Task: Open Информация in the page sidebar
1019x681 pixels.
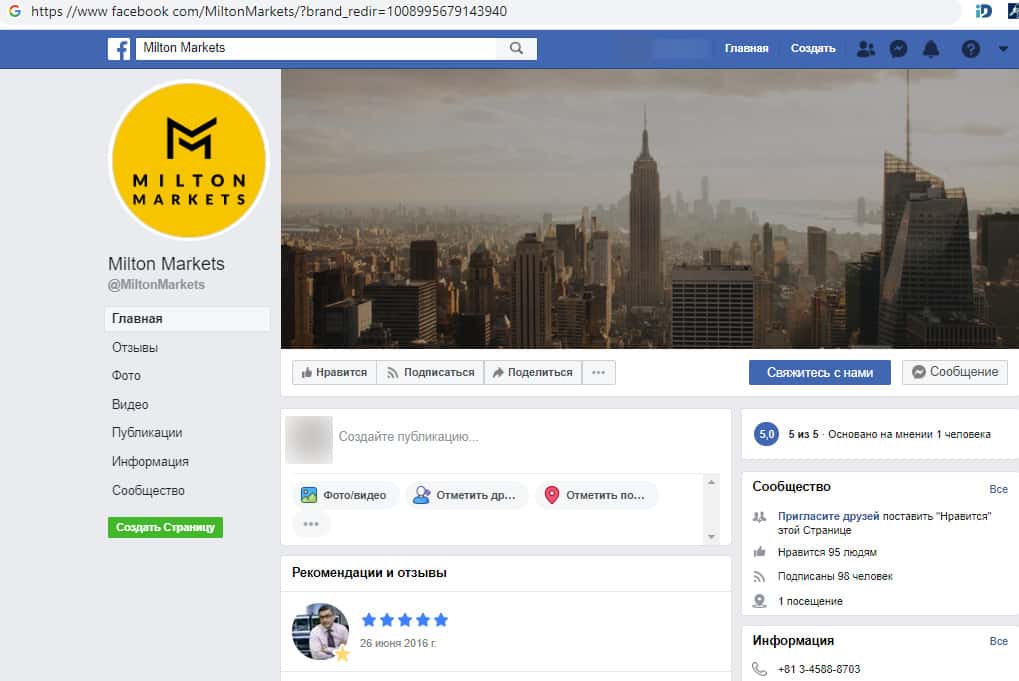Action: coord(150,462)
